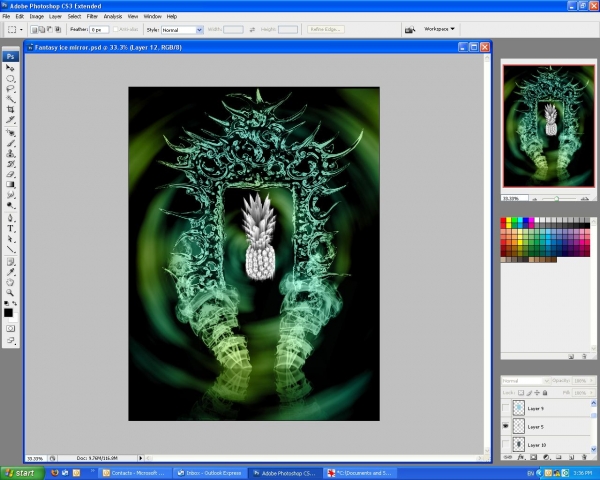Select the Line shape tool
600x480 pixels.
(x=10, y=249)
